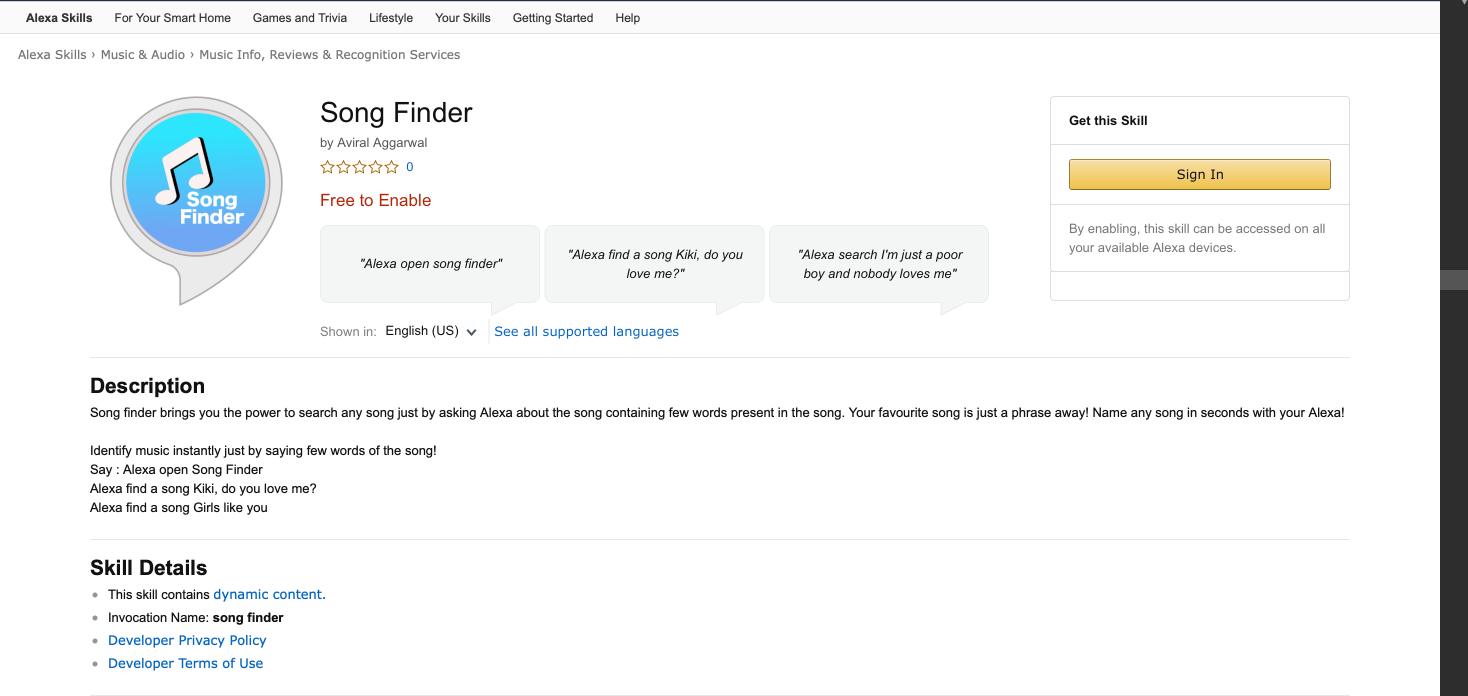Open the reviews count link showing 0
This screenshot has width=1468, height=696.
click(409, 166)
